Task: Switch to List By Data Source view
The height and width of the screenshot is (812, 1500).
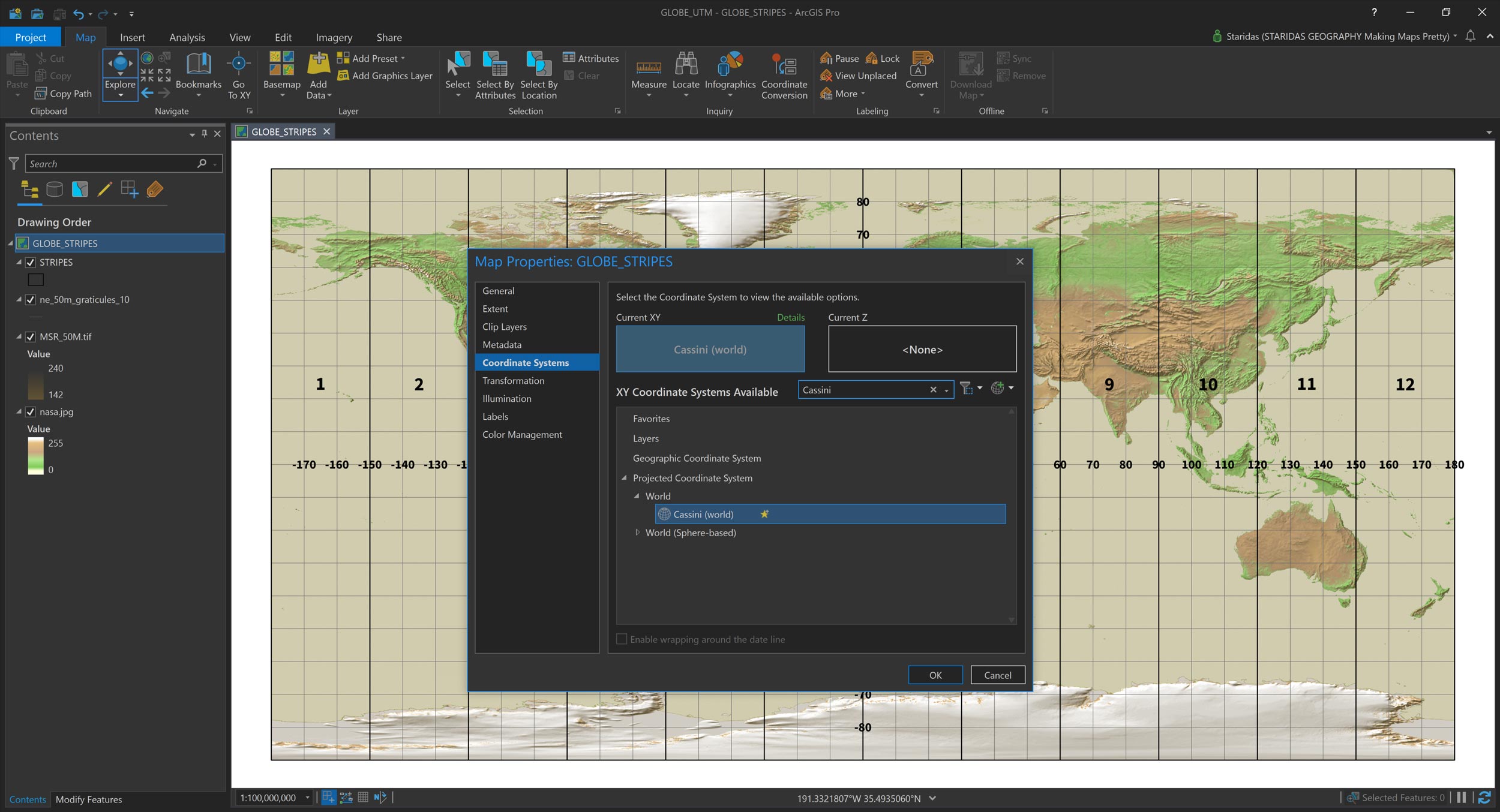Action: coord(55,190)
